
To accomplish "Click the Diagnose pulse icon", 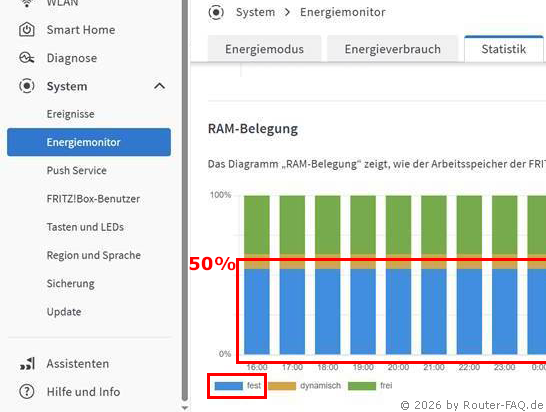I will click(27, 58).
